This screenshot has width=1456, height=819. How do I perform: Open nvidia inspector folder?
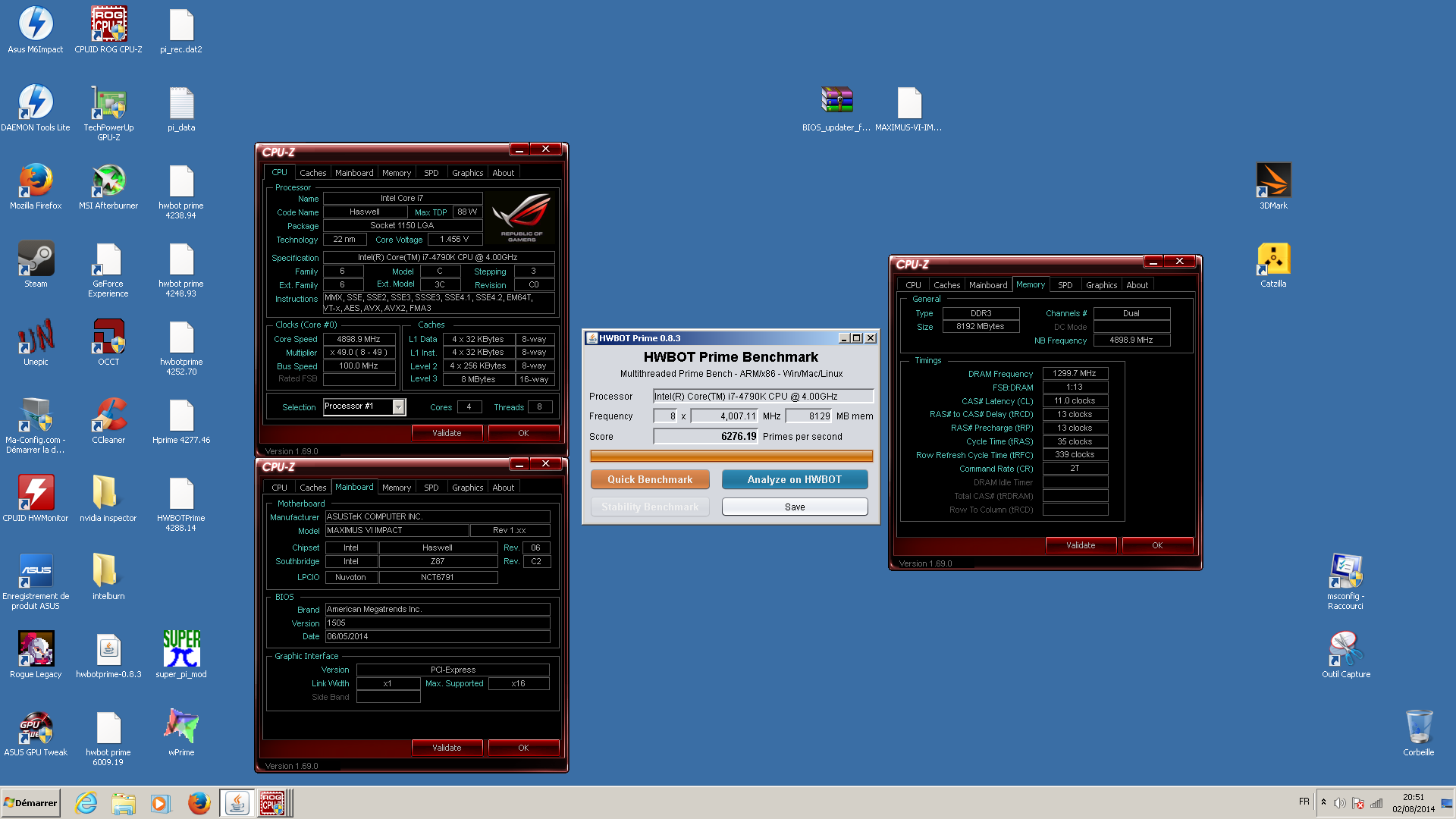click(108, 499)
